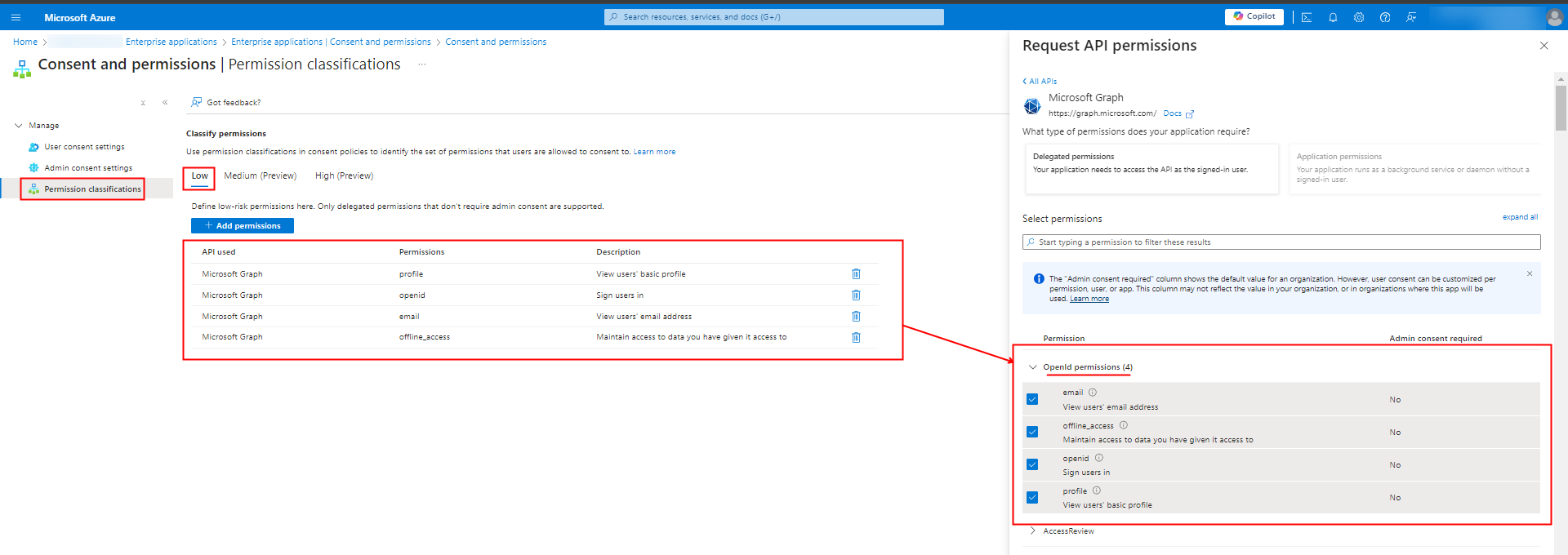The width and height of the screenshot is (1568, 555).
Task: Click the permission filter search field
Action: (x=1282, y=242)
